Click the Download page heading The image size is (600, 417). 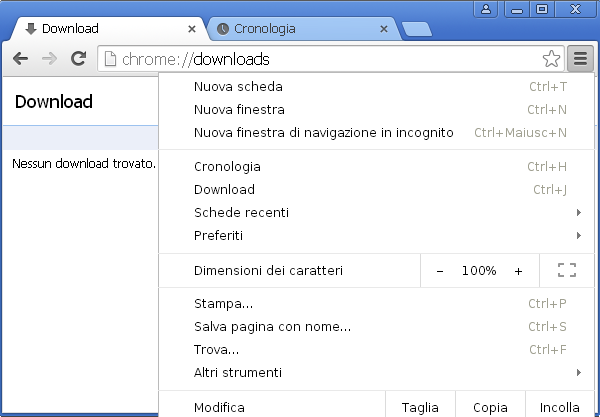pyautogui.click(x=54, y=102)
